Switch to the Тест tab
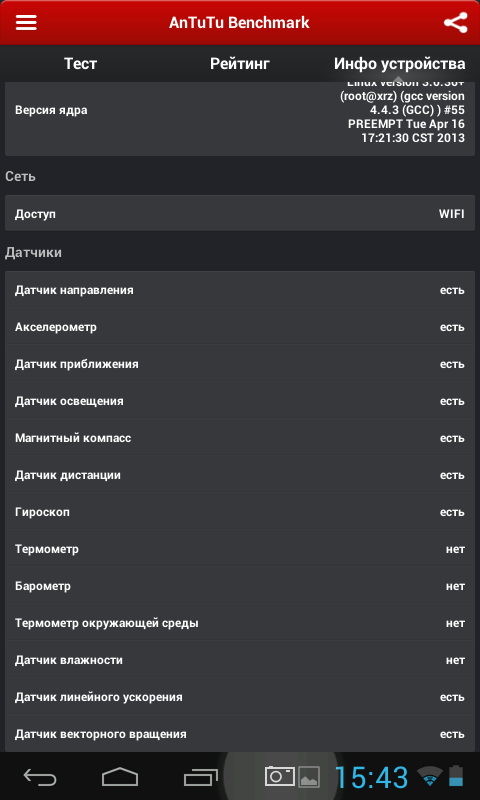Image resolution: width=480 pixels, height=800 pixels. click(80, 64)
